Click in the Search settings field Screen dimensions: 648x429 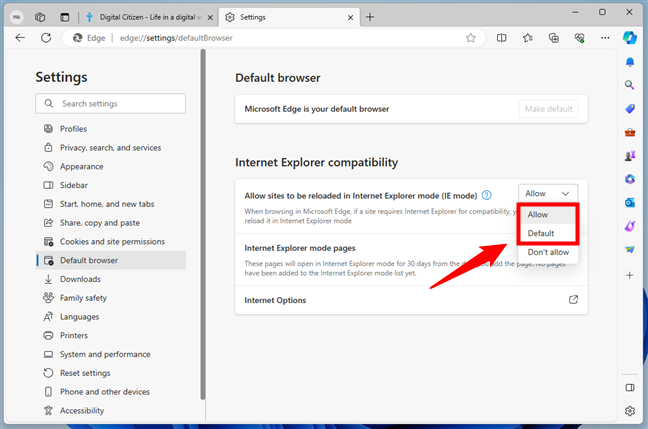click(110, 103)
